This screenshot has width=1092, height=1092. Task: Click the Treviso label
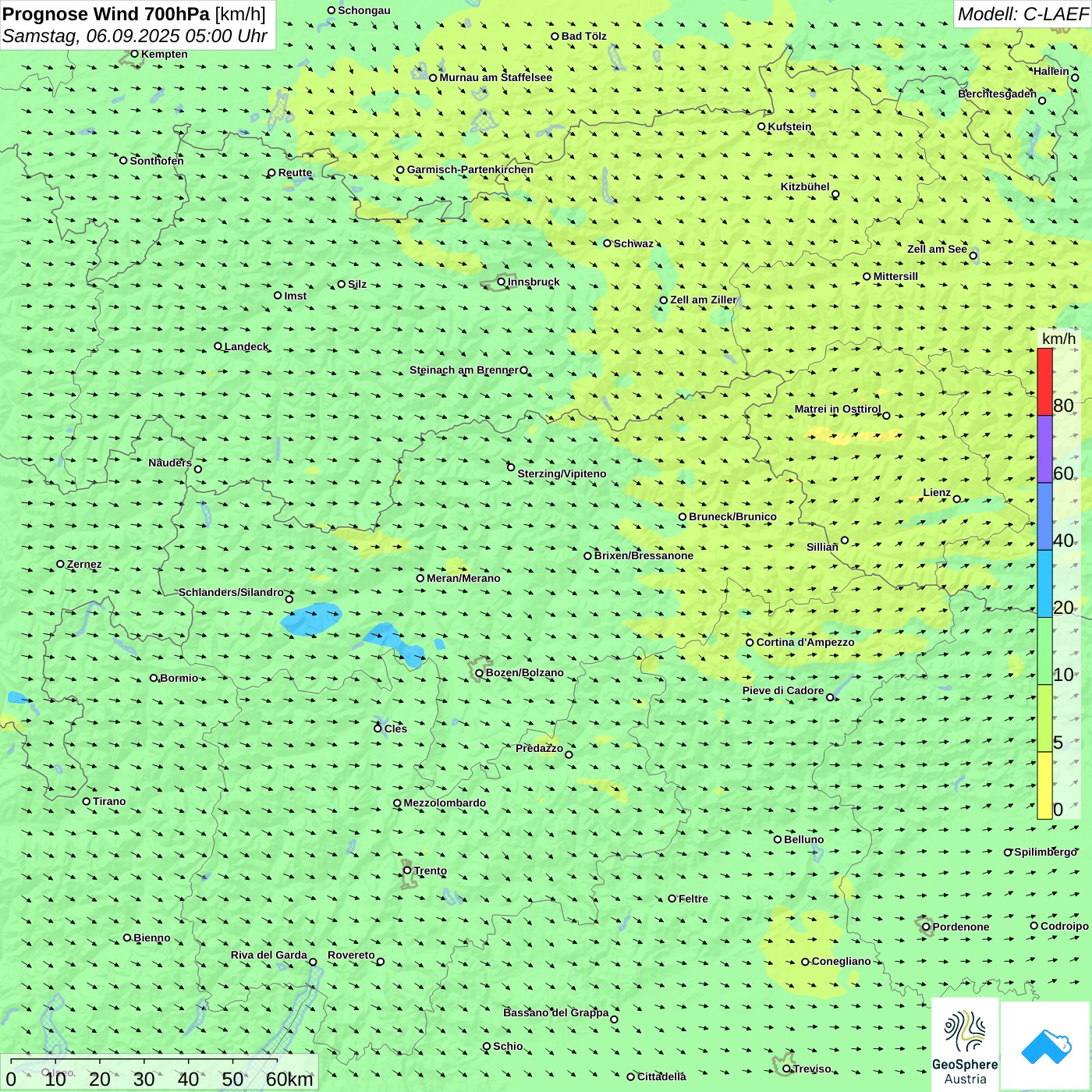[x=812, y=1069]
